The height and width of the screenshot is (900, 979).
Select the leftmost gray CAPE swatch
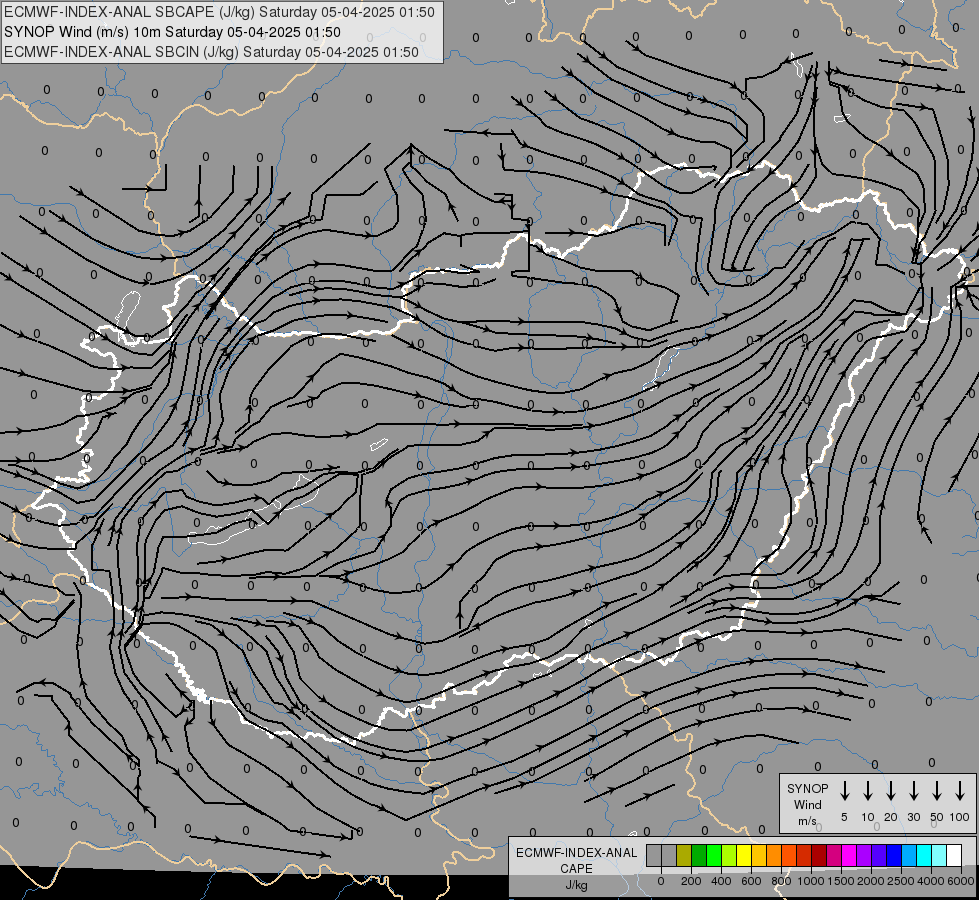pyautogui.click(x=654, y=855)
